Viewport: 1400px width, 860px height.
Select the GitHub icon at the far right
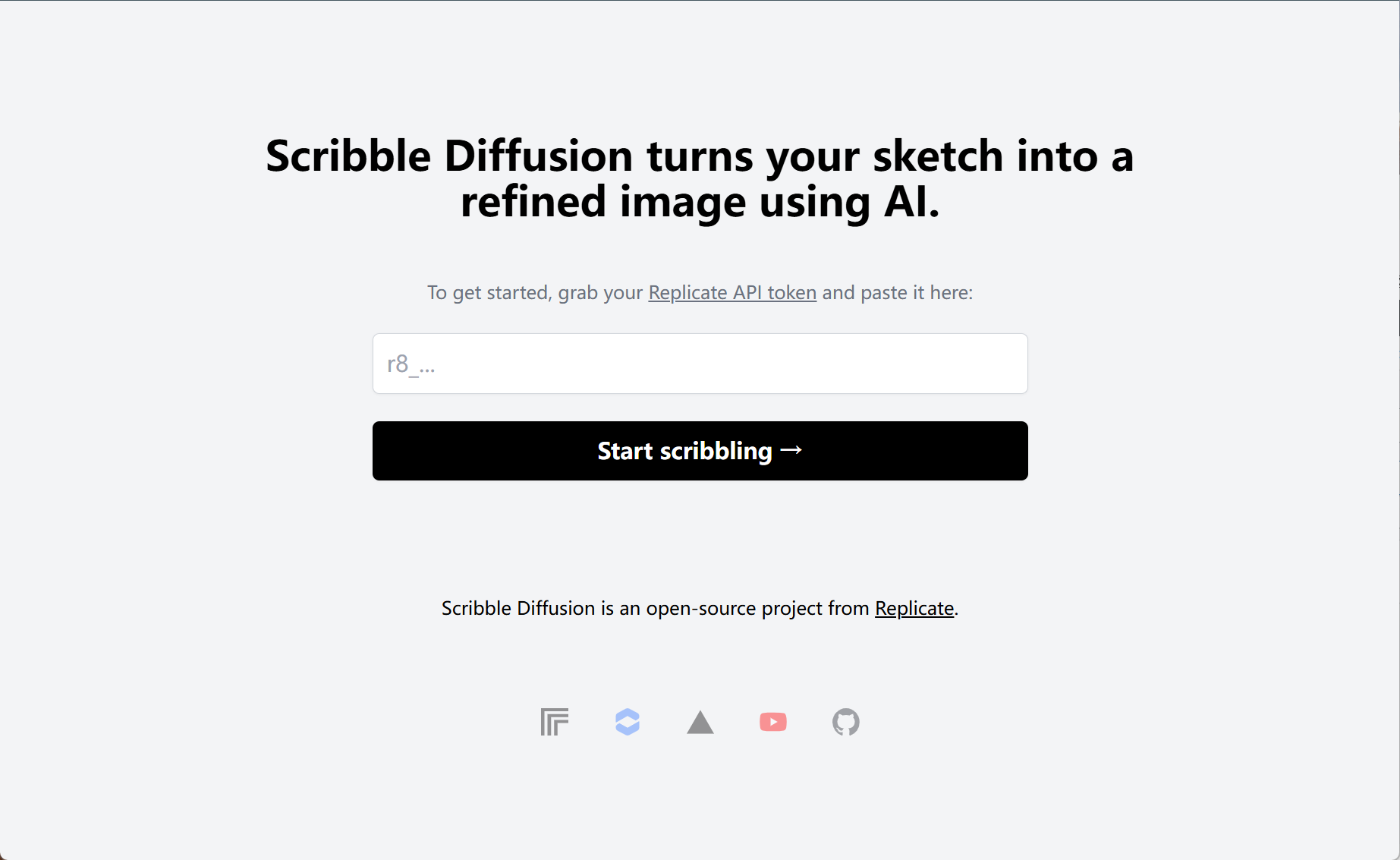click(845, 722)
